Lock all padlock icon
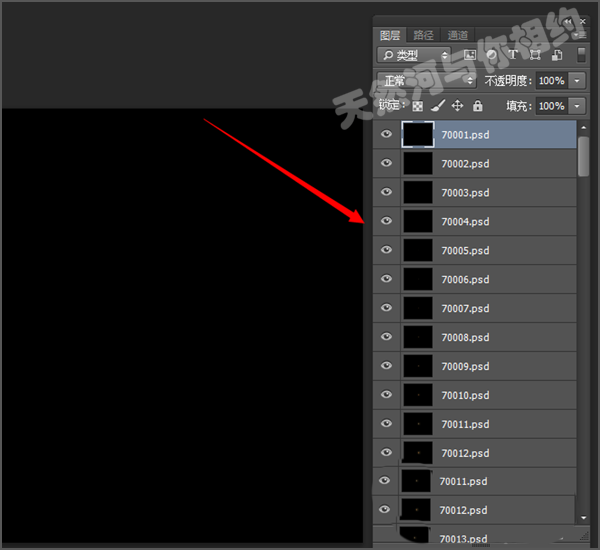600x550 pixels. point(478,105)
